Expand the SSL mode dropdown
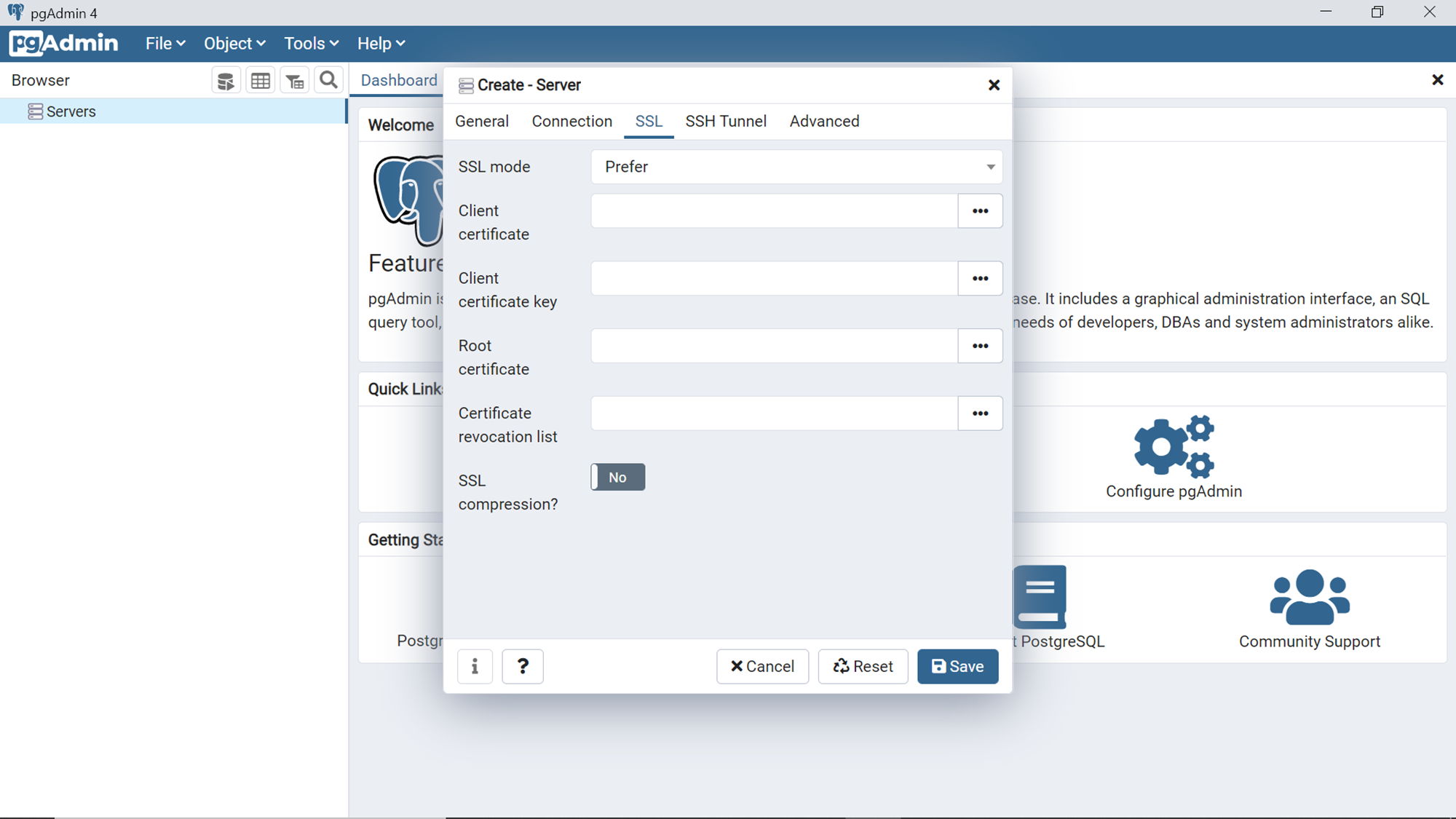 796,167
